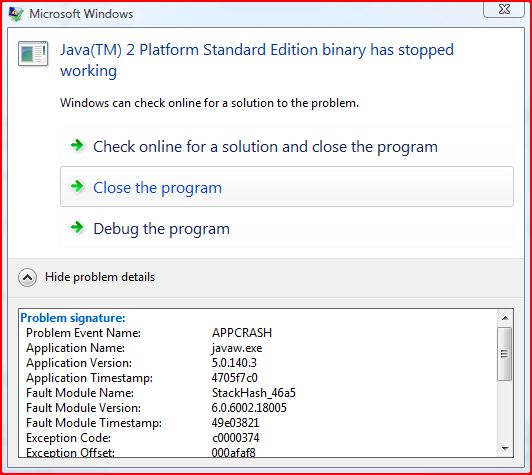Viewport: 532px width, 475px height.
Task: Click the Java binary has stopped working heading
Action: pyautogui.click(x=257, y=60)
